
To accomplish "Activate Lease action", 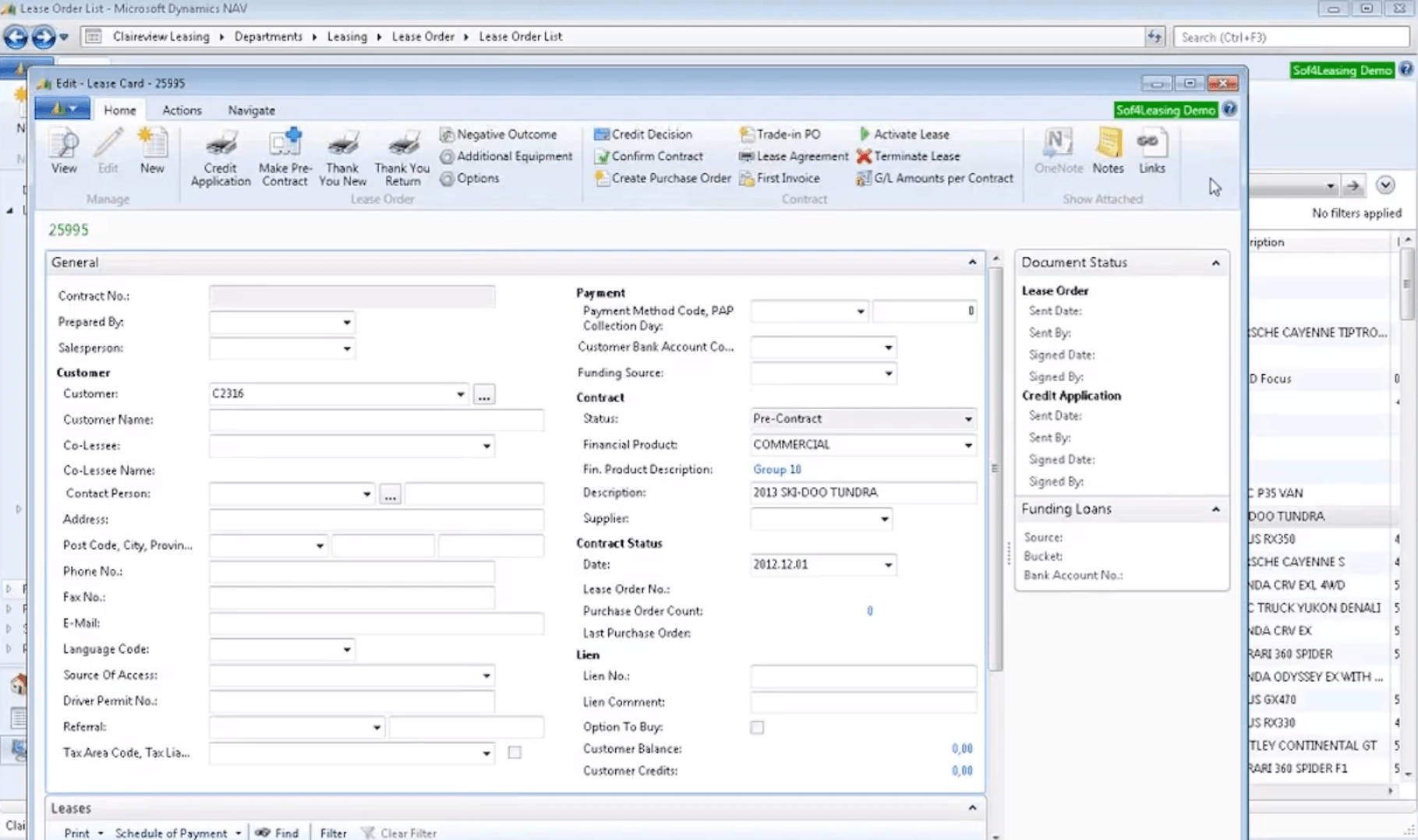I will 903,135.
